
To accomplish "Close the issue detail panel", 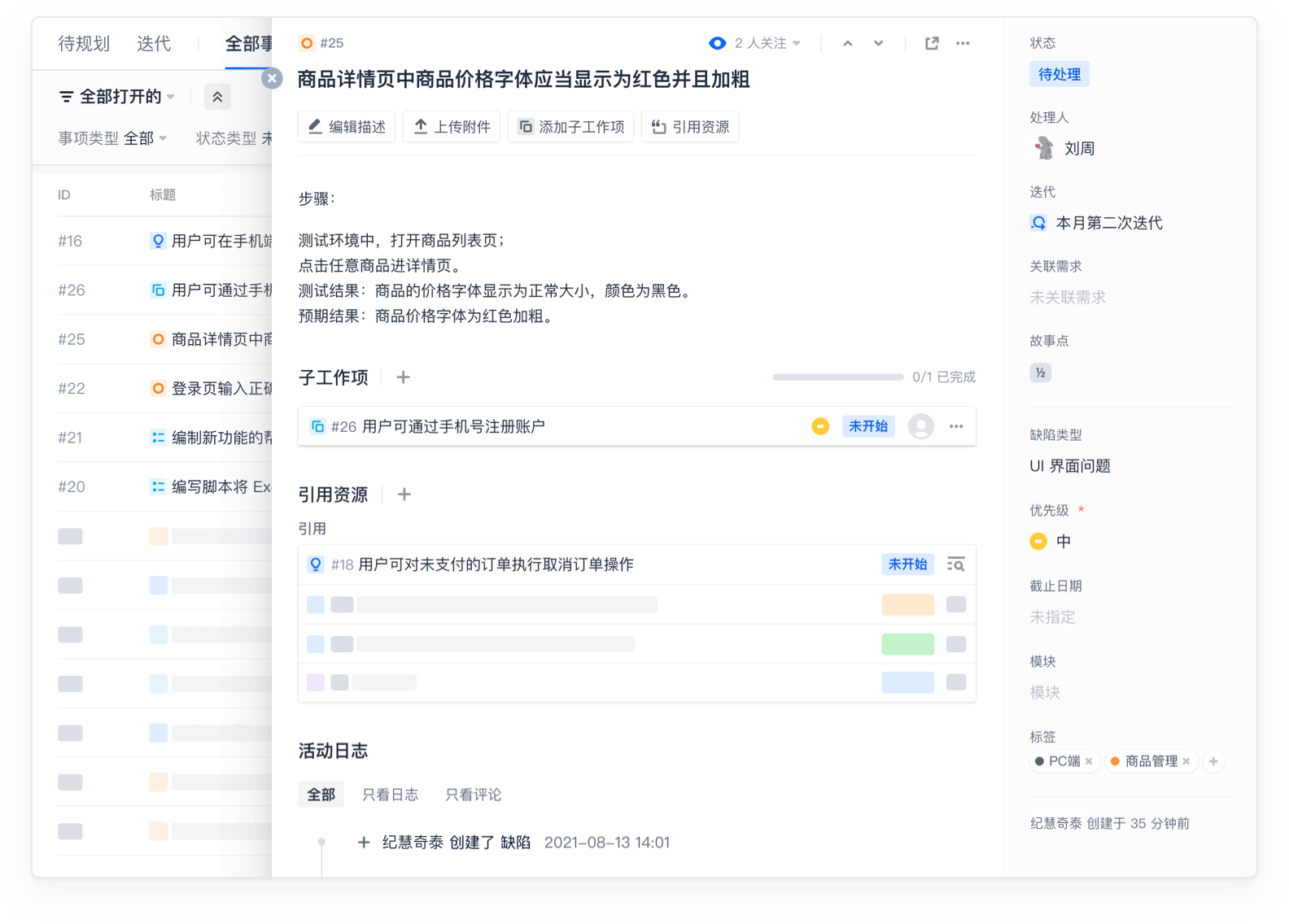I will [272, 78].
